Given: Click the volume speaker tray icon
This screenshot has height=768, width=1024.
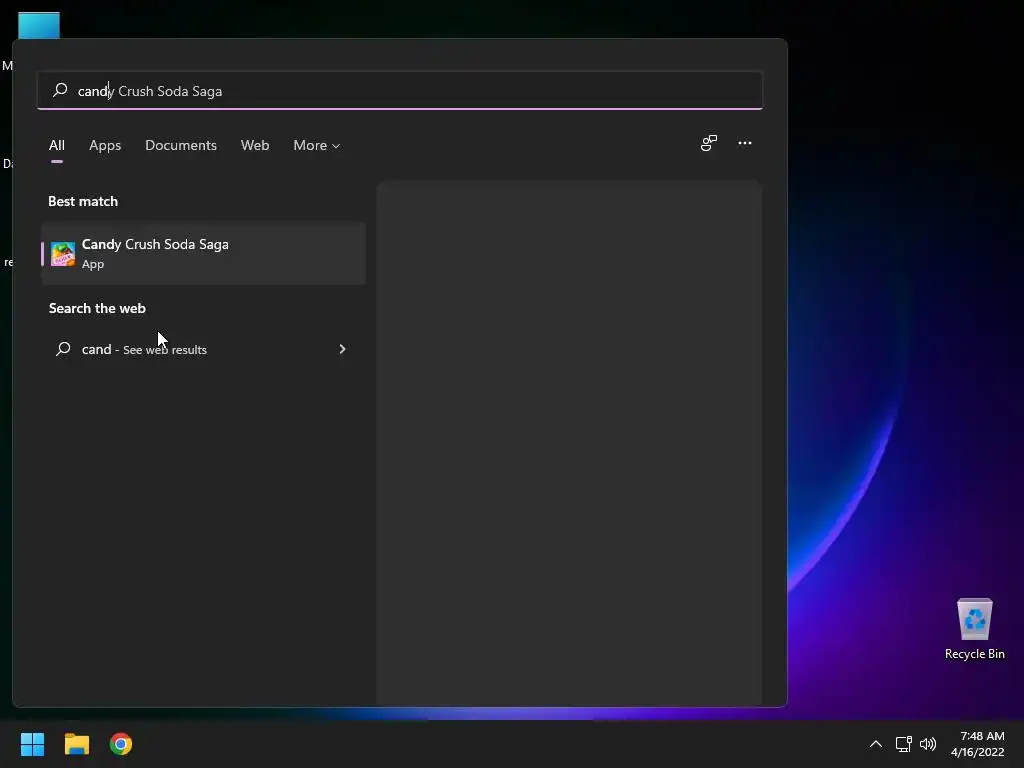Looking at the screenshot, I should click(x=927, y=744).
